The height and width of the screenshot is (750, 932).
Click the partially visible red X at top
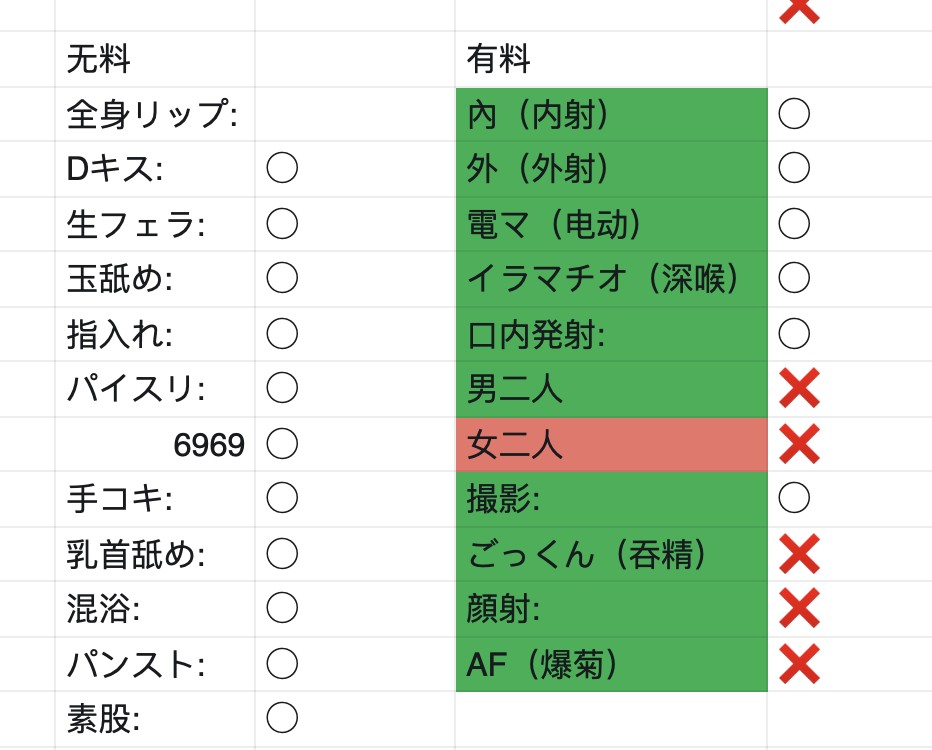tap(799, 11)
